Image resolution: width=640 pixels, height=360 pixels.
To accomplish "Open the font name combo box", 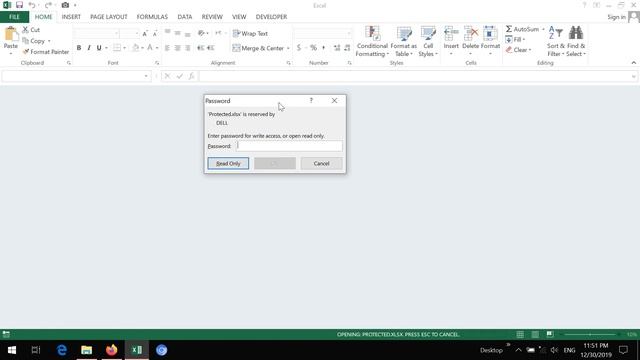I will [97, 33].
